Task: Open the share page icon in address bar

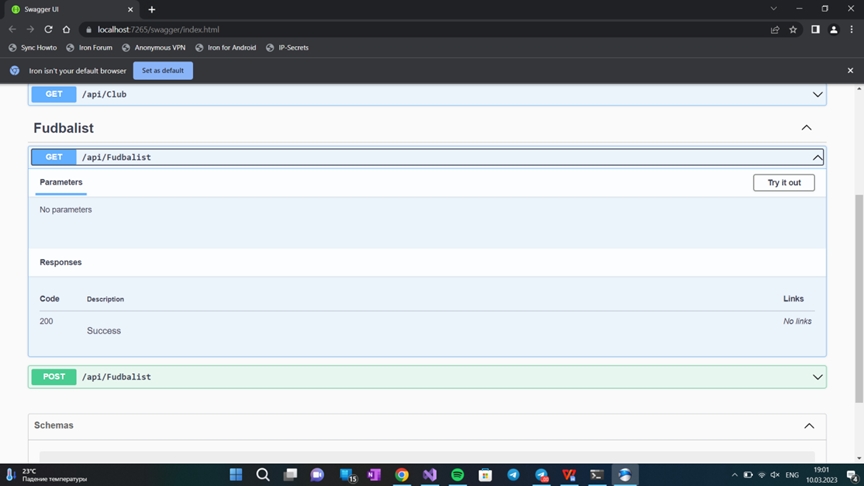Action: click(x=774, y=29)
